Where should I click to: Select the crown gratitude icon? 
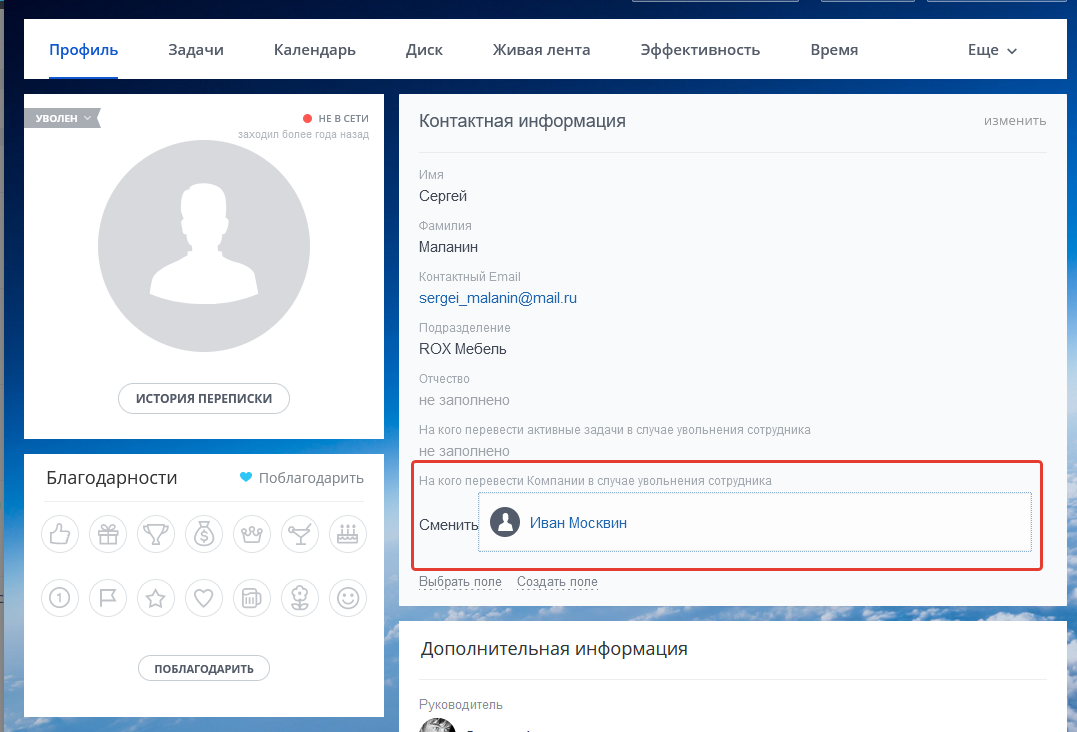point(252,534)
